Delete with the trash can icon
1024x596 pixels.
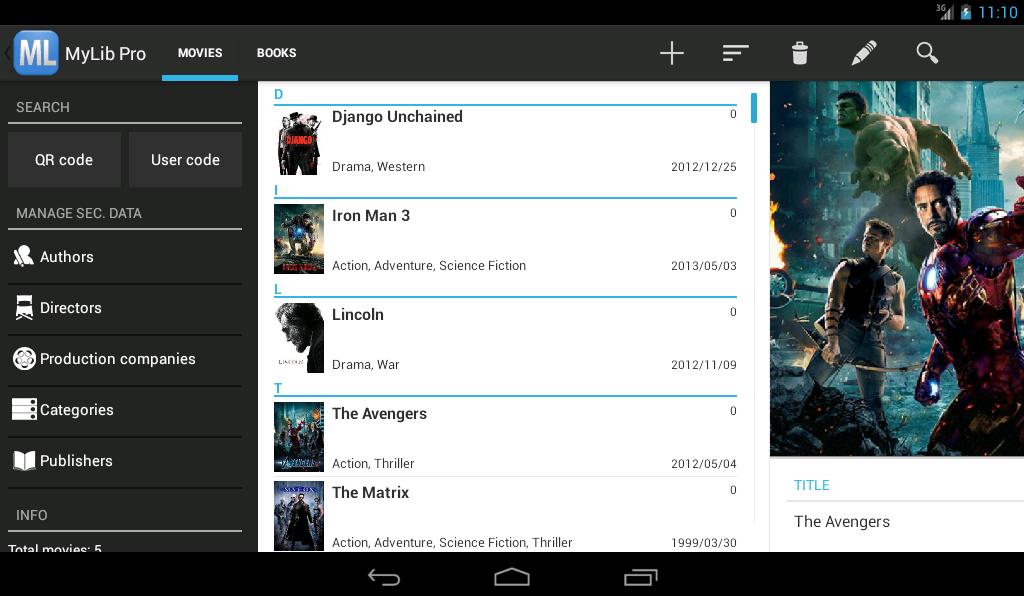tap(799, 53)
